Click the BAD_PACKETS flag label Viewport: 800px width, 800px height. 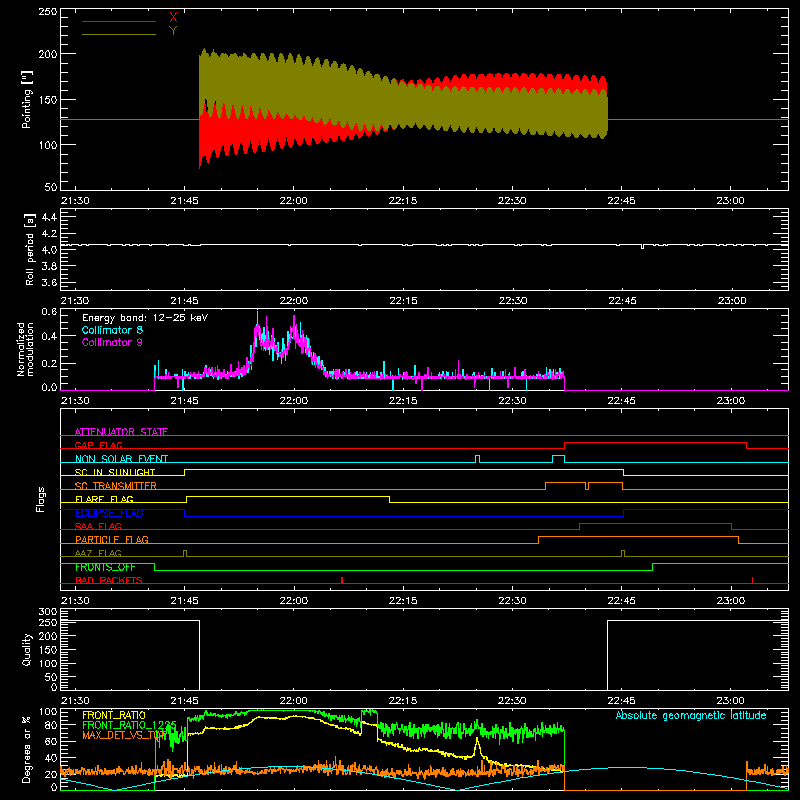[109, 580]
